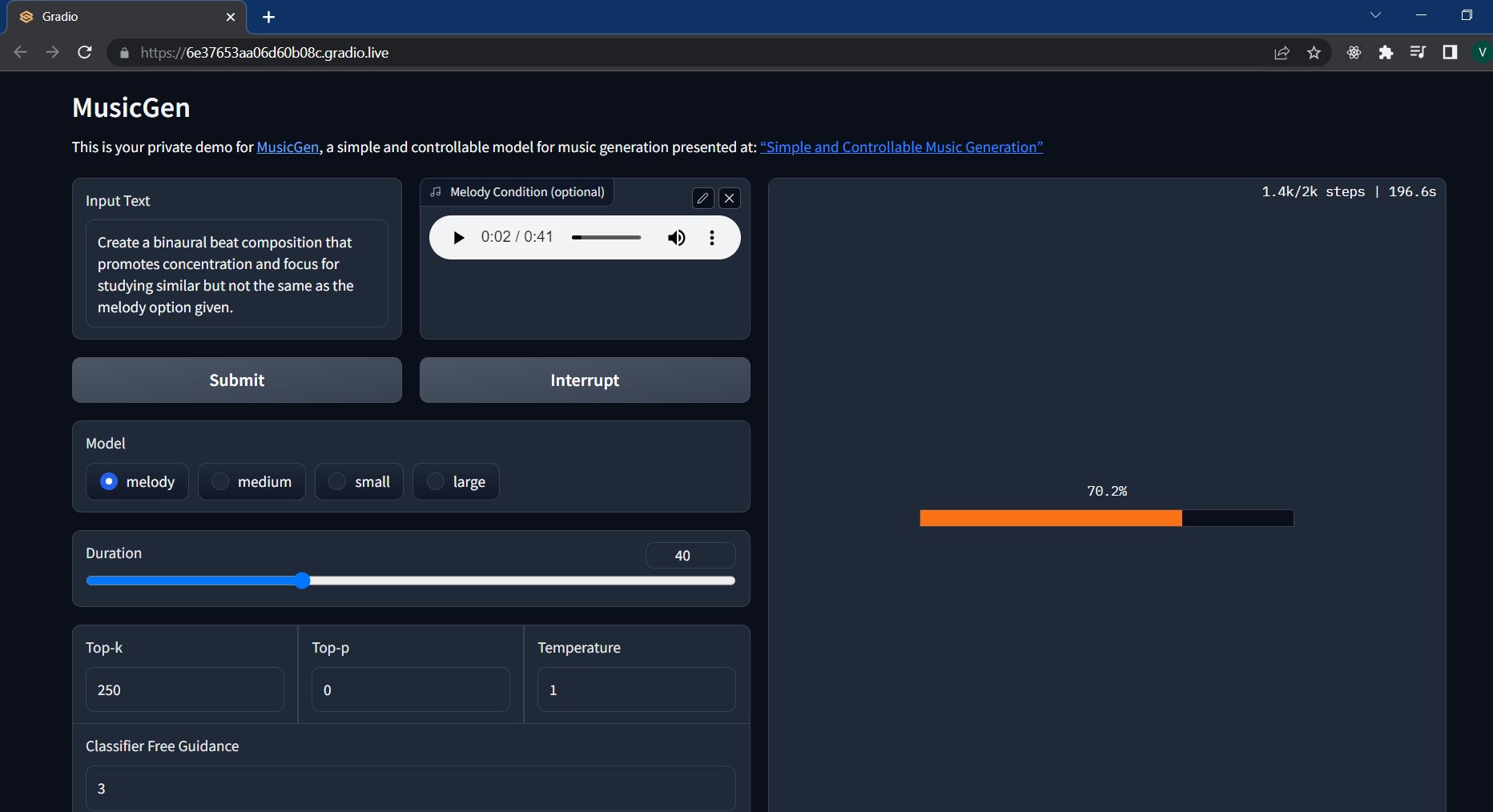Open a new browser tab
This screenshot has height=812, width=1493.
(269, 17)
